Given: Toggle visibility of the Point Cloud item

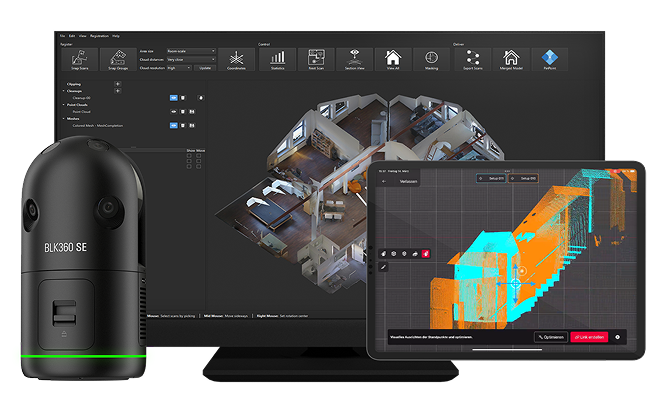Looking at the screenshot, I should [x=174, y=111].
